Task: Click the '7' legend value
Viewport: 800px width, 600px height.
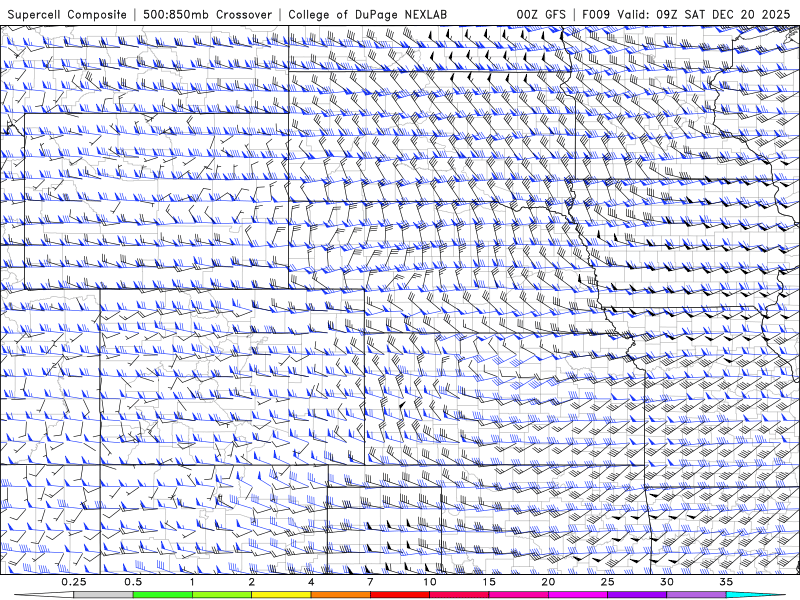Action: (x=370, y=582)
